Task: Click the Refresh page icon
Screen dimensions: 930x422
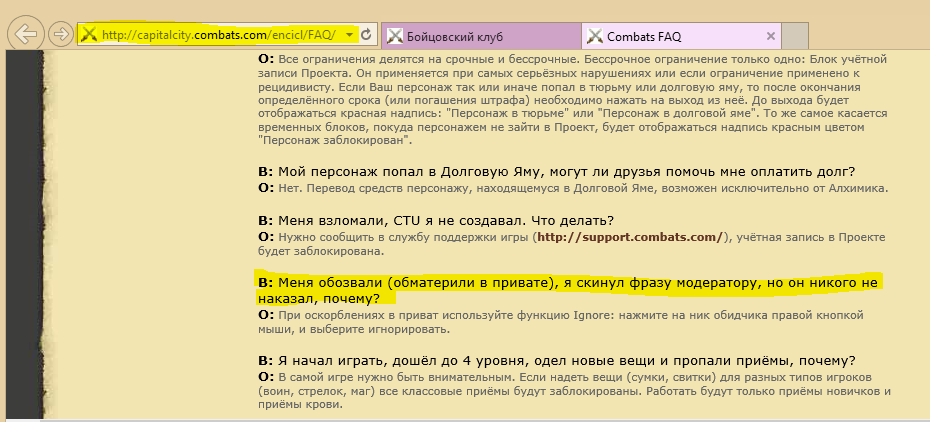Action: coord(366,34)
